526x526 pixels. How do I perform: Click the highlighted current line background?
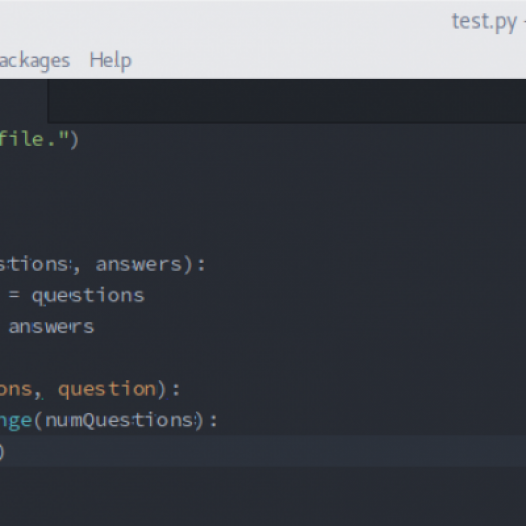coord(263,452)
